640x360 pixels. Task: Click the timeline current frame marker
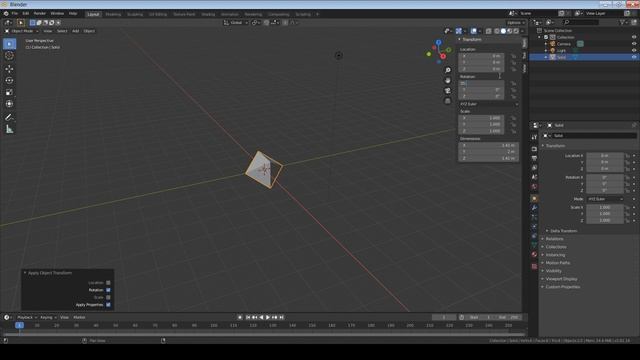pos(19,325)
